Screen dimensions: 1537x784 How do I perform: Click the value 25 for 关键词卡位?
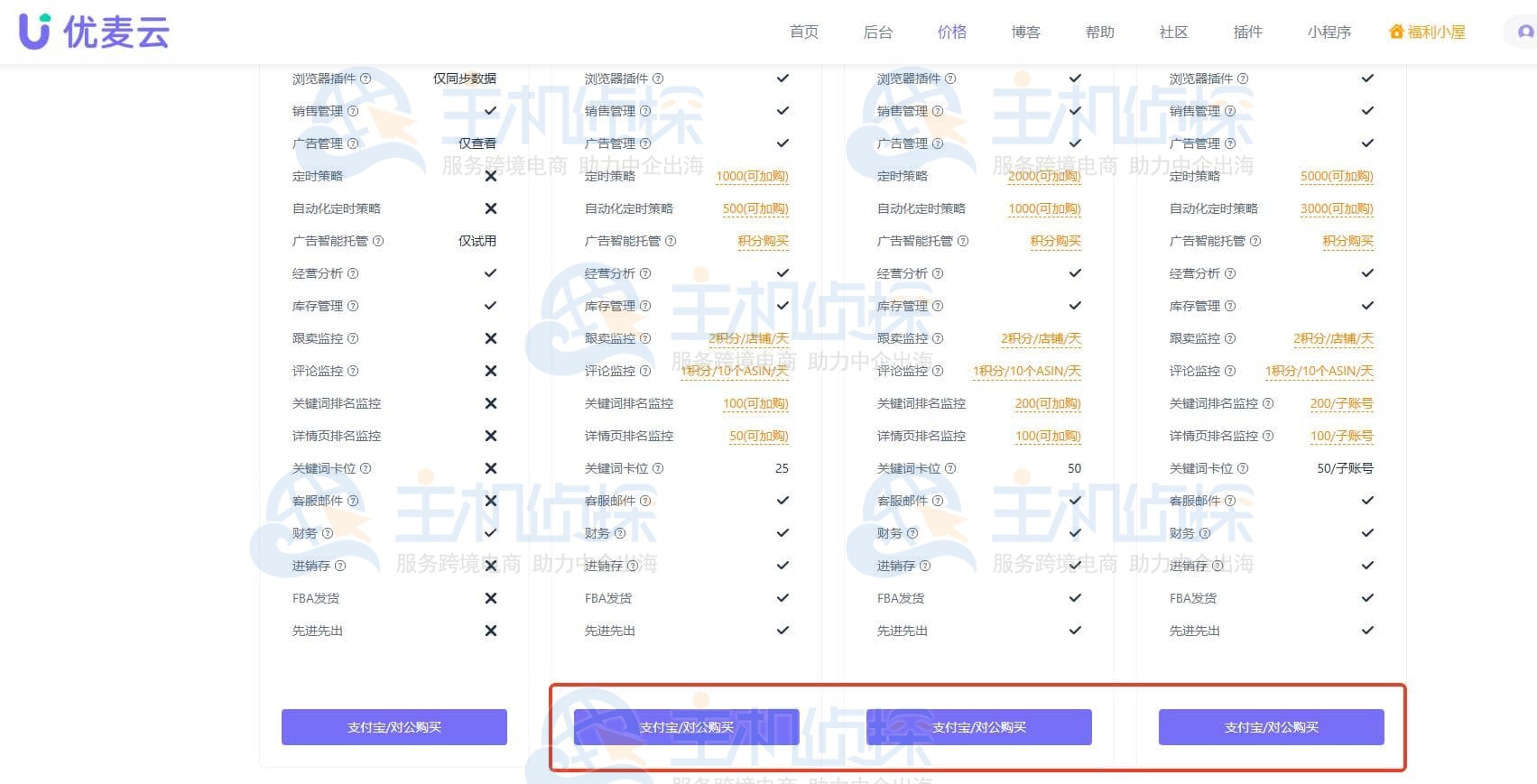tap(782, 468)
